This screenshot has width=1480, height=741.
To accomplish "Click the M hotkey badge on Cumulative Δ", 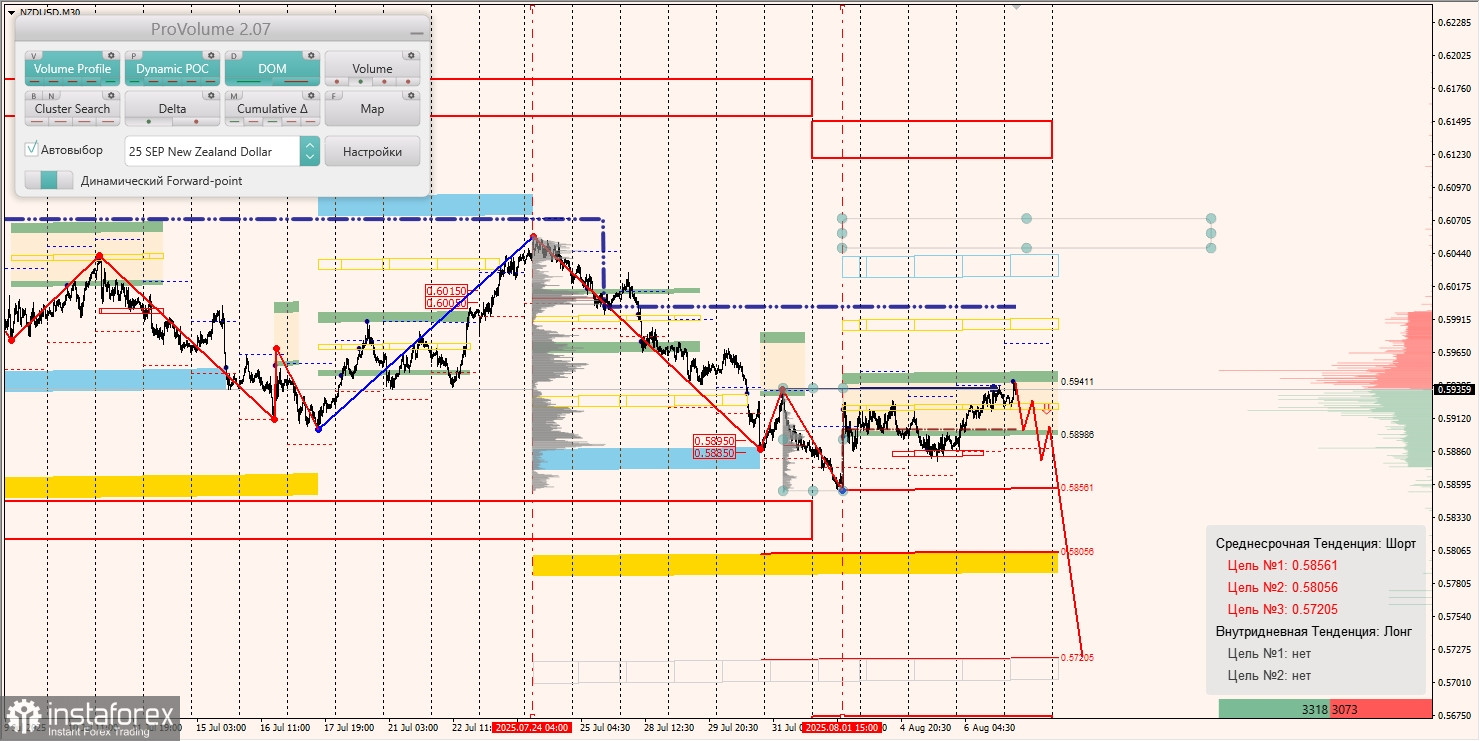I will pos(235,96).
